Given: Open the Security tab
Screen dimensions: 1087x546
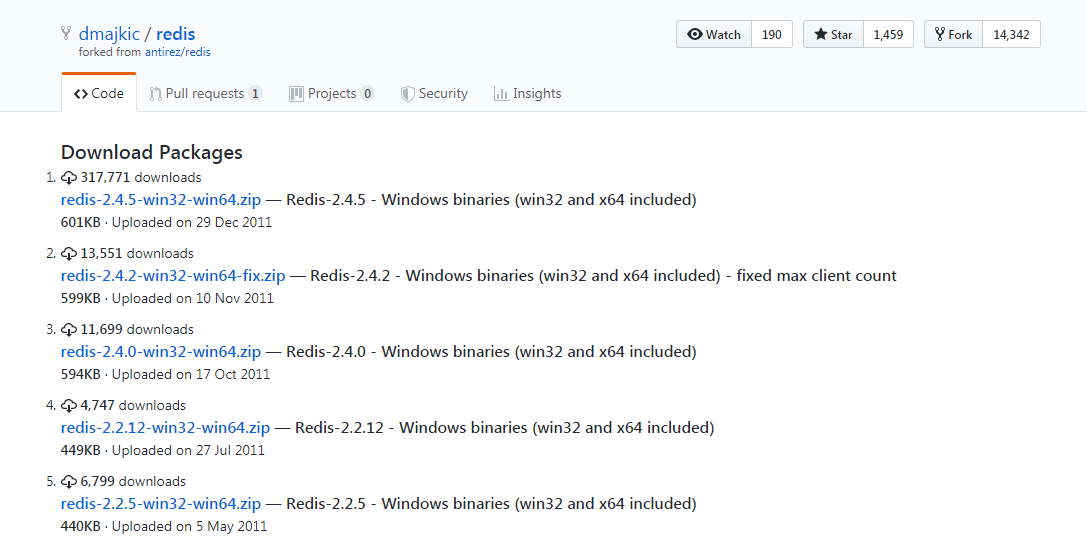Looking at the screenshot, I should click(435, 94).
